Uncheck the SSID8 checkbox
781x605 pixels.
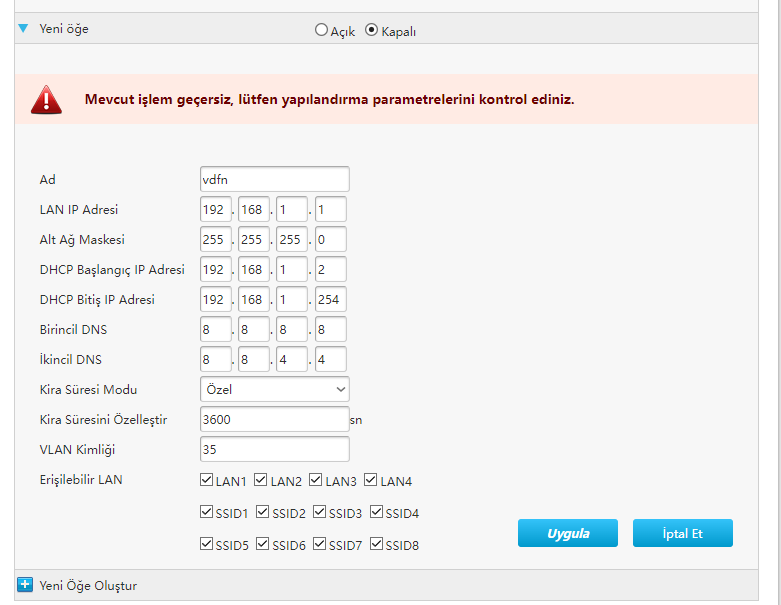pos(376,545)
